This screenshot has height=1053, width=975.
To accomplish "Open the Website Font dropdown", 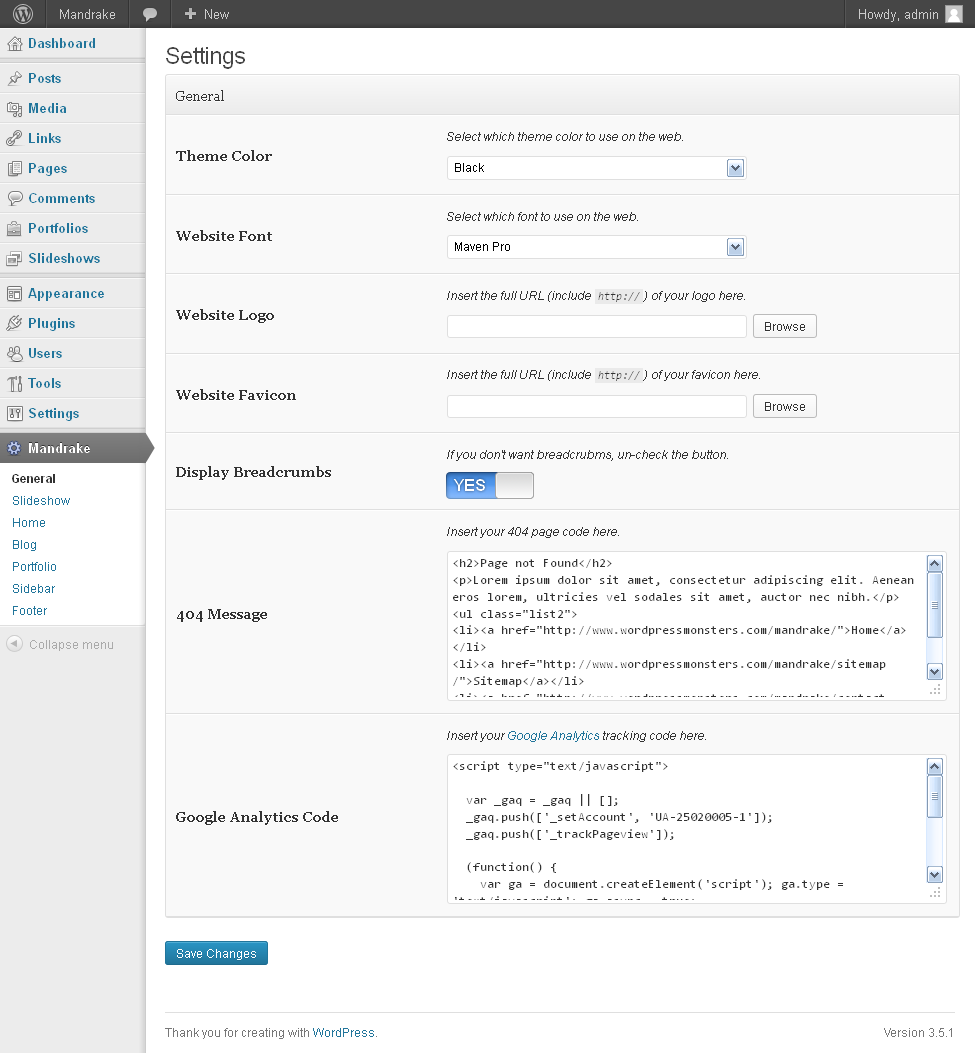I will click(x=596, y=247).
